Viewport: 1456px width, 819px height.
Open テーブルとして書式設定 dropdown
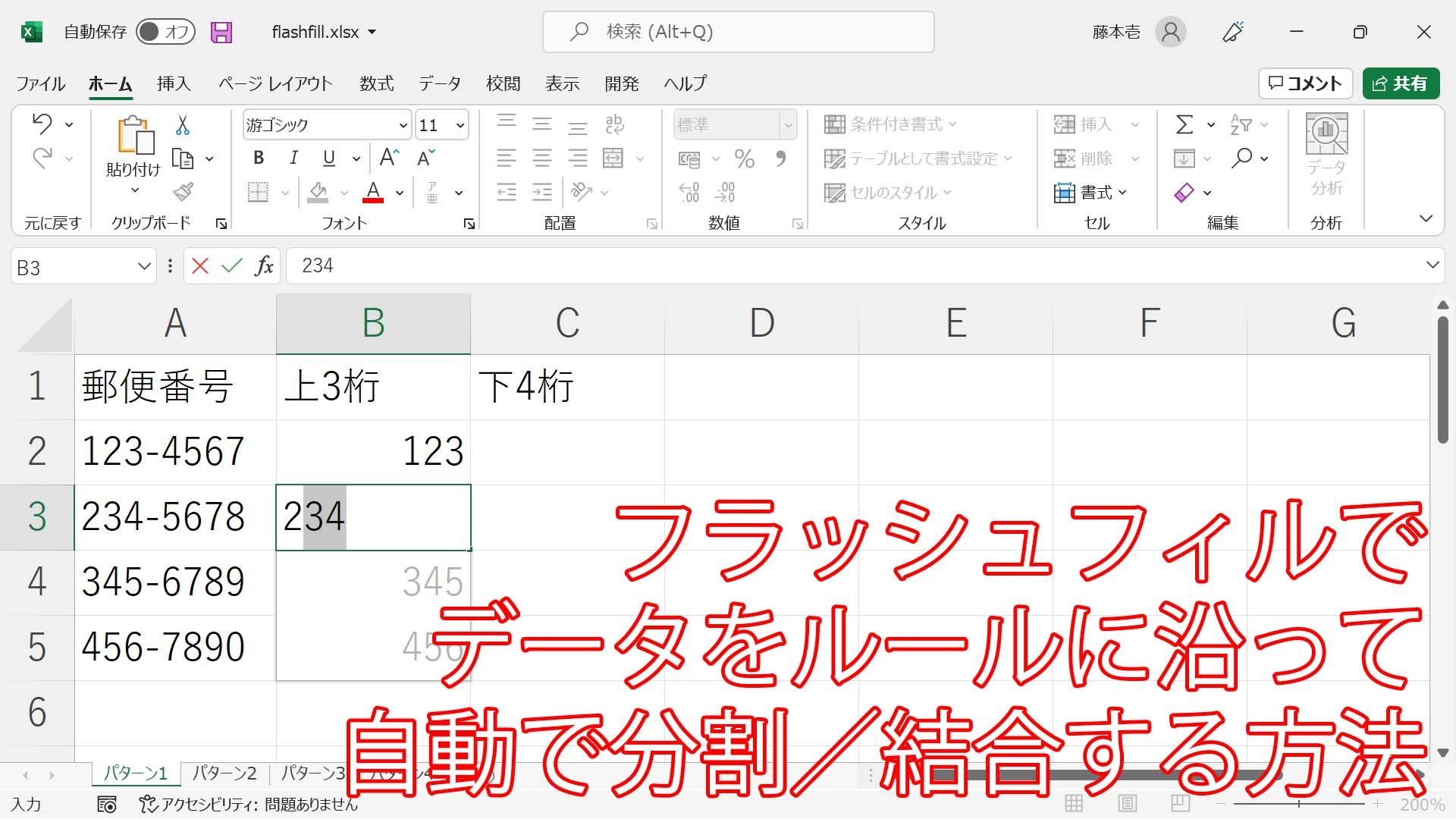click(x=918, y=158)
